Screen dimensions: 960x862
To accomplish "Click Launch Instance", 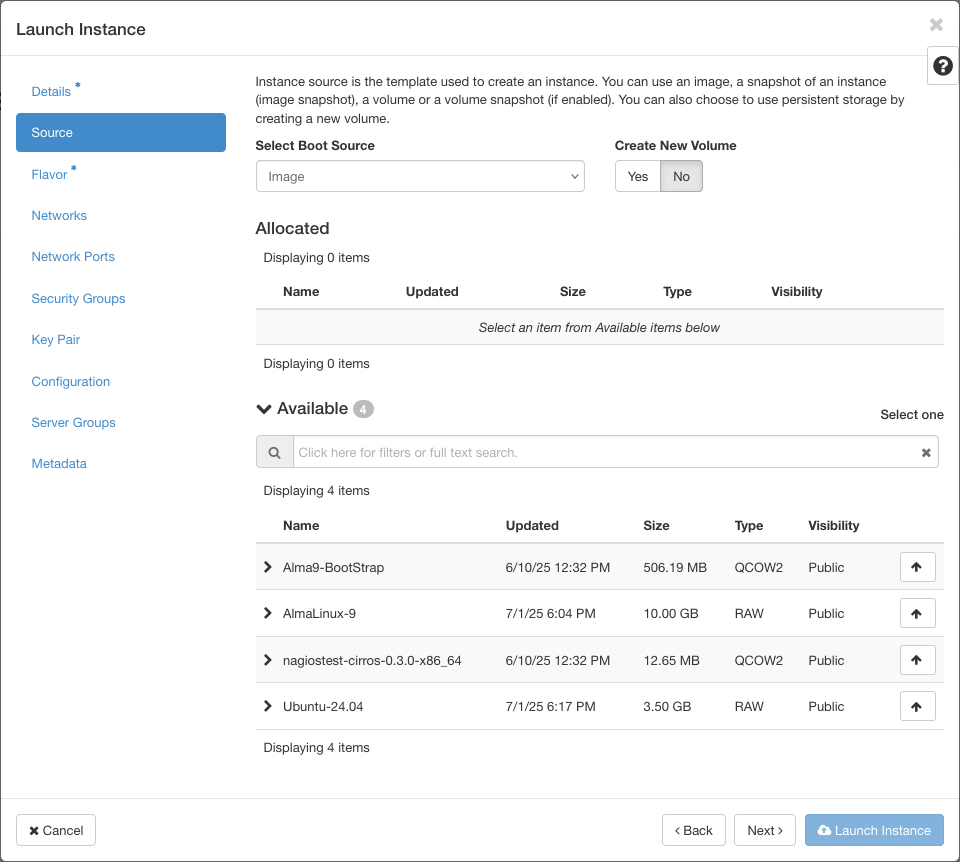I will pyautogui.click(x=874, y=830).
